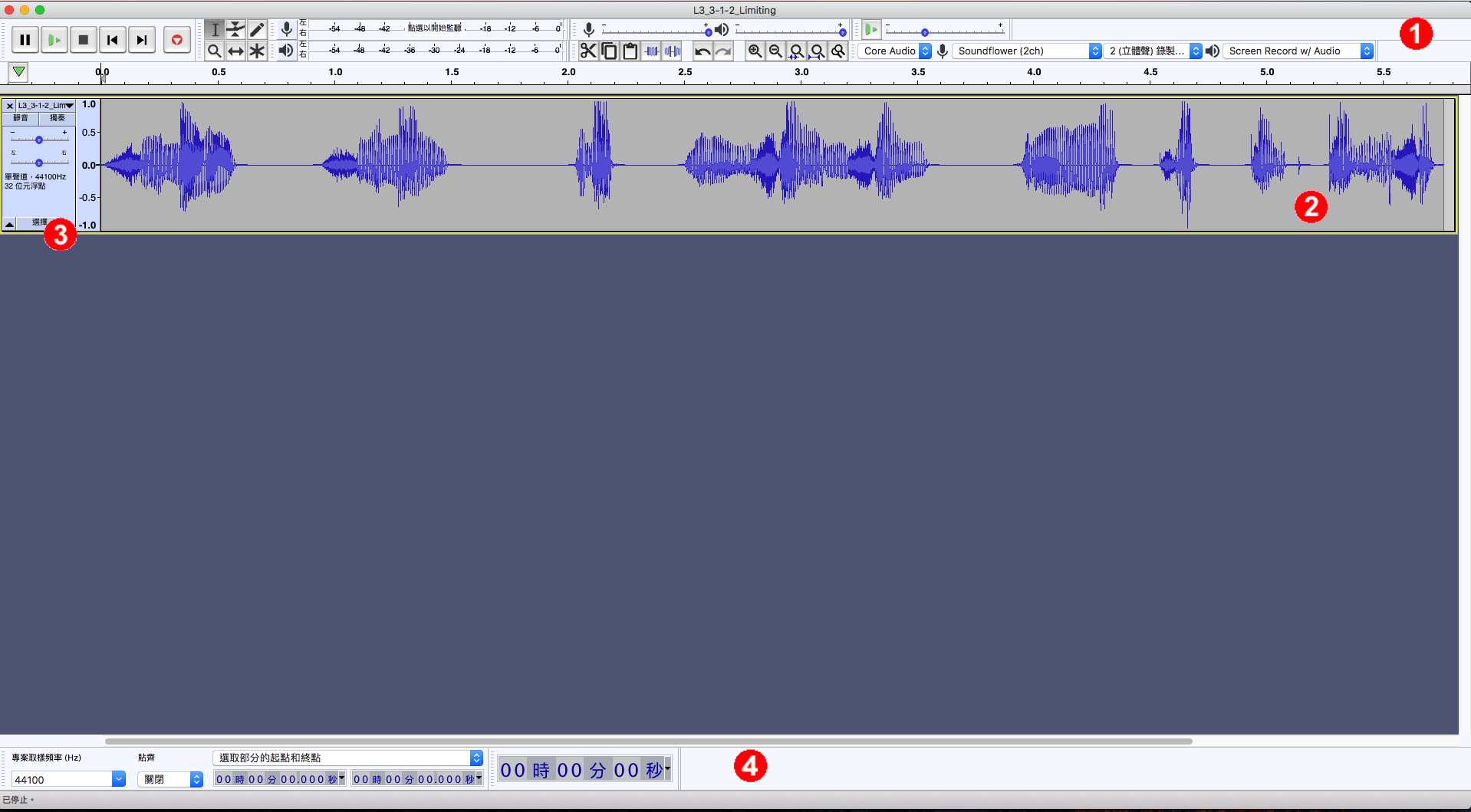Collapse the track using the triangle arrow
The image size is (1471, 812).
[x=9, y=223]
